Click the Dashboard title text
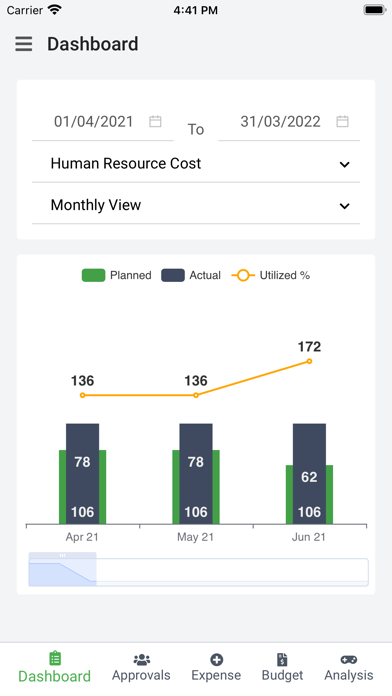392x696 pixels. 93,44
